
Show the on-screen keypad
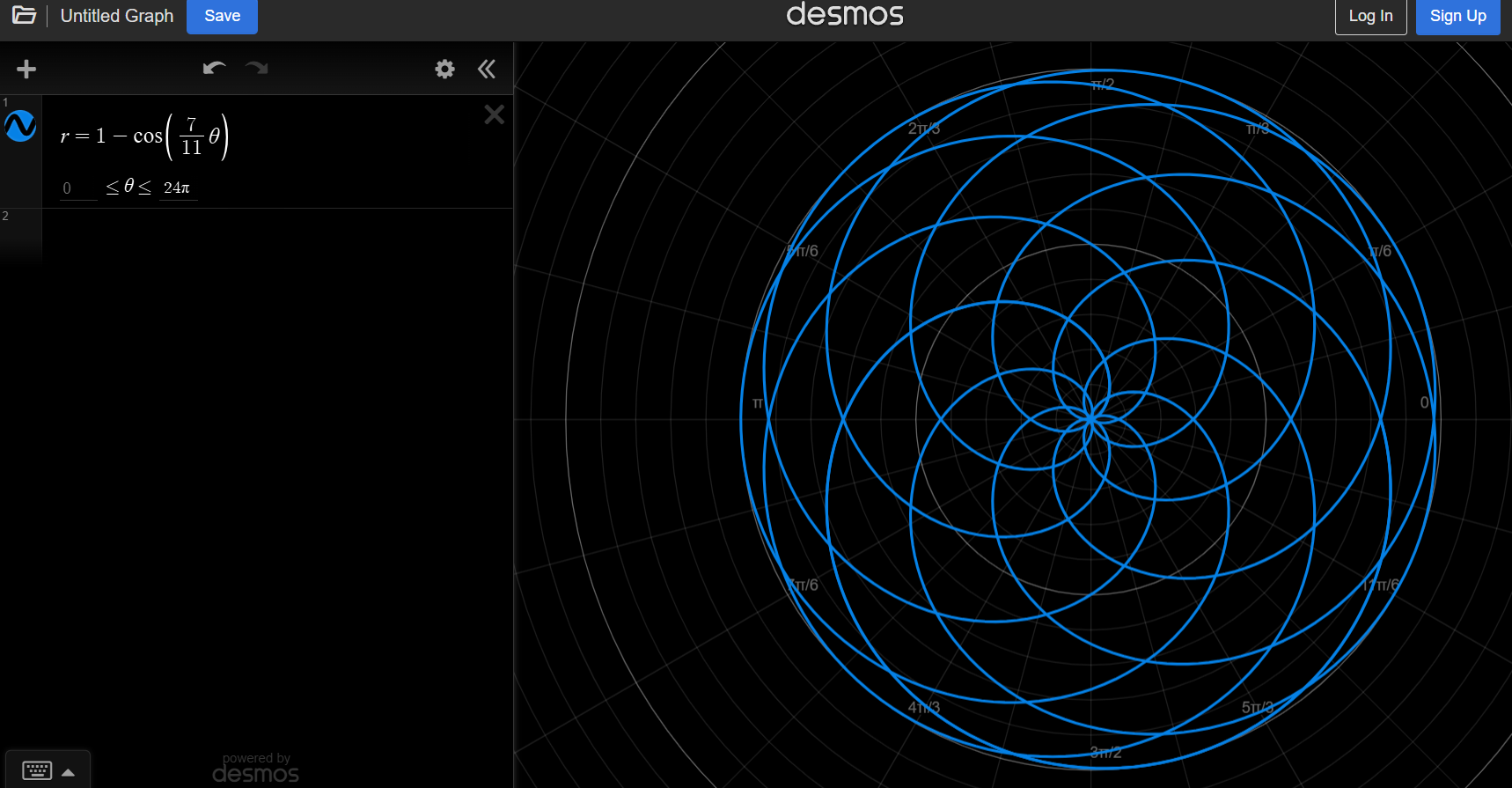tap(37, 770)
